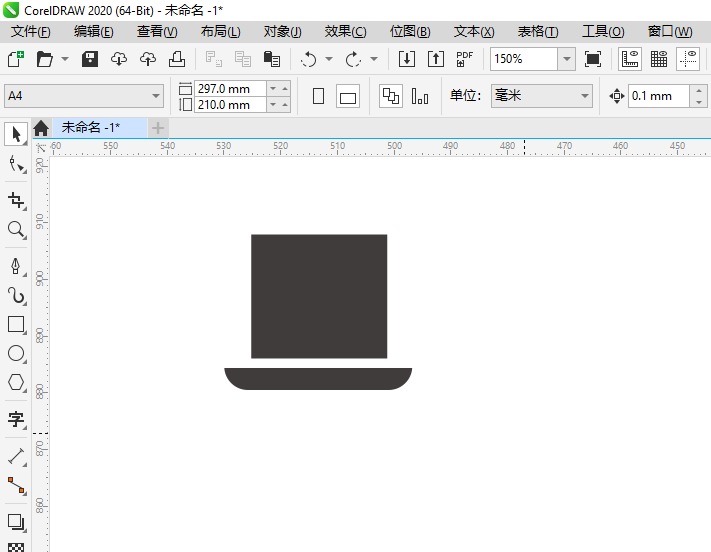
Task: Expand the Open recent dropdown arrow
Action: [65, 59]
